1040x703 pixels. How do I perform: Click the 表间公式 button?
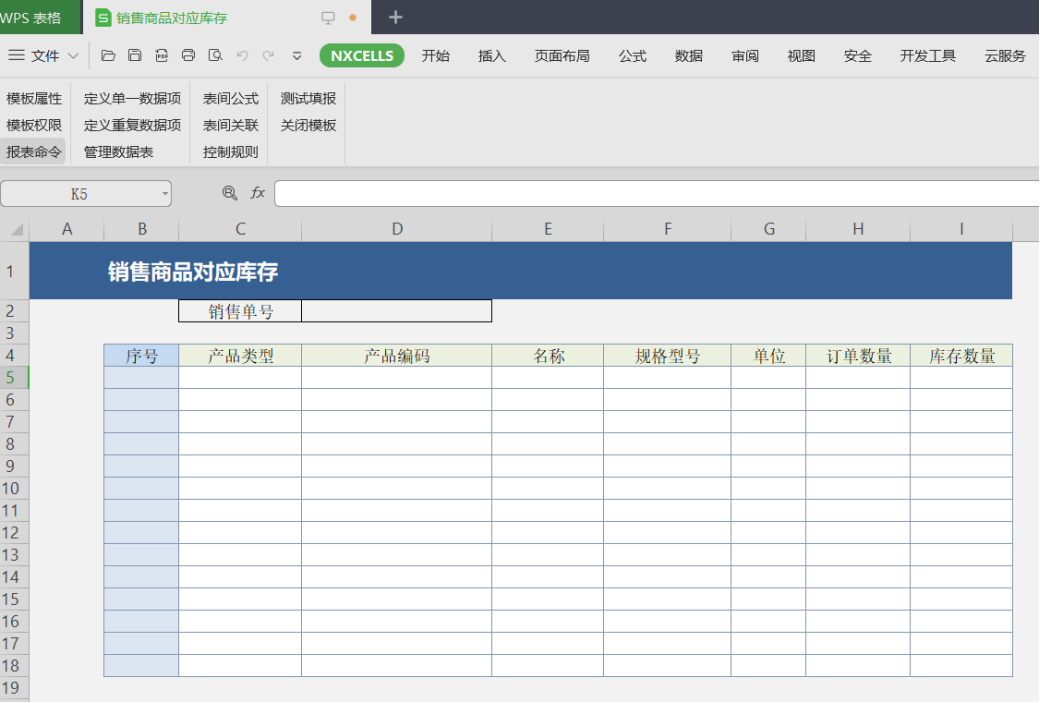[230, 98]
